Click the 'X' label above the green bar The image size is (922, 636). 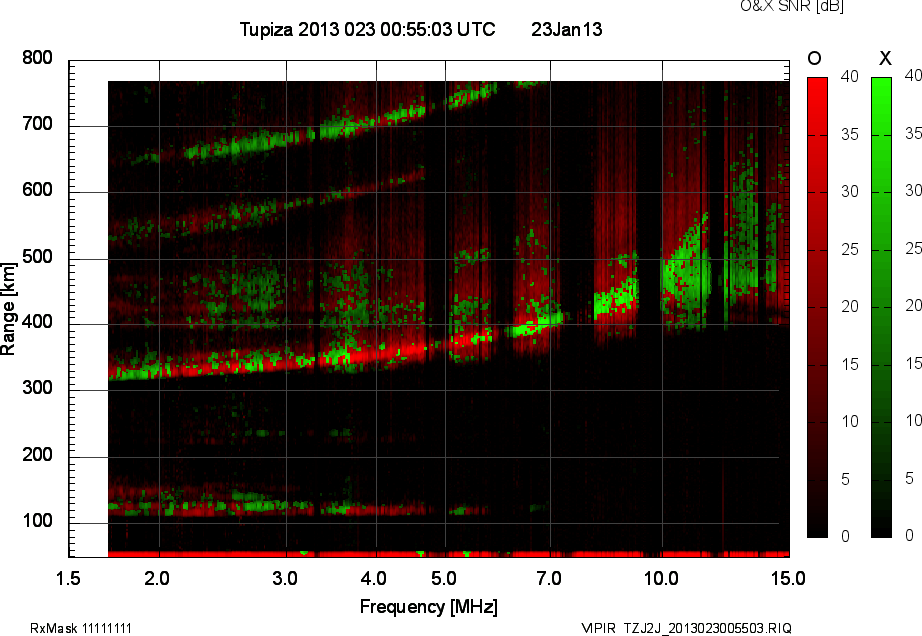pos(885,58)
